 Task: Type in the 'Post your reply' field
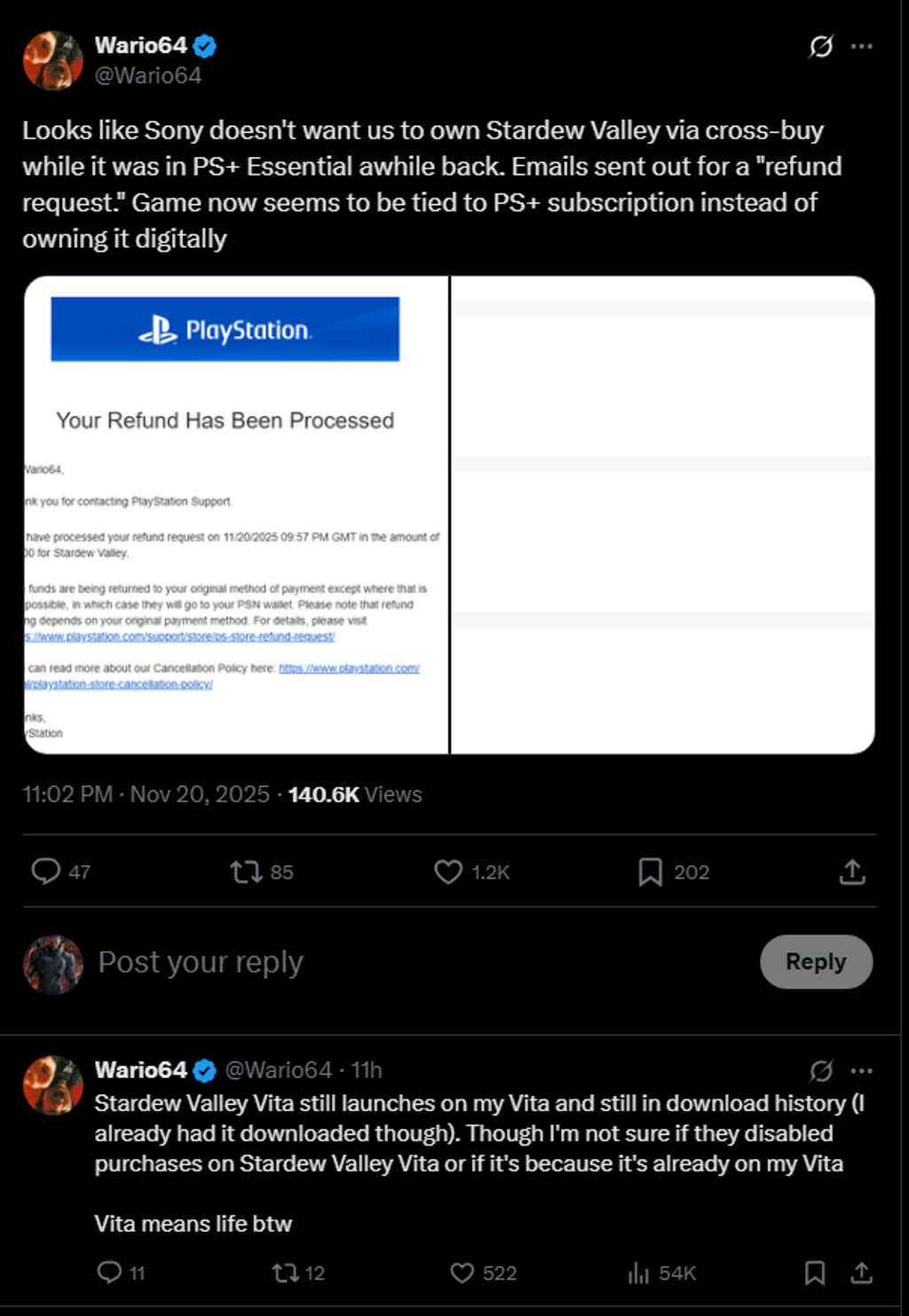[x=355, y=962]
